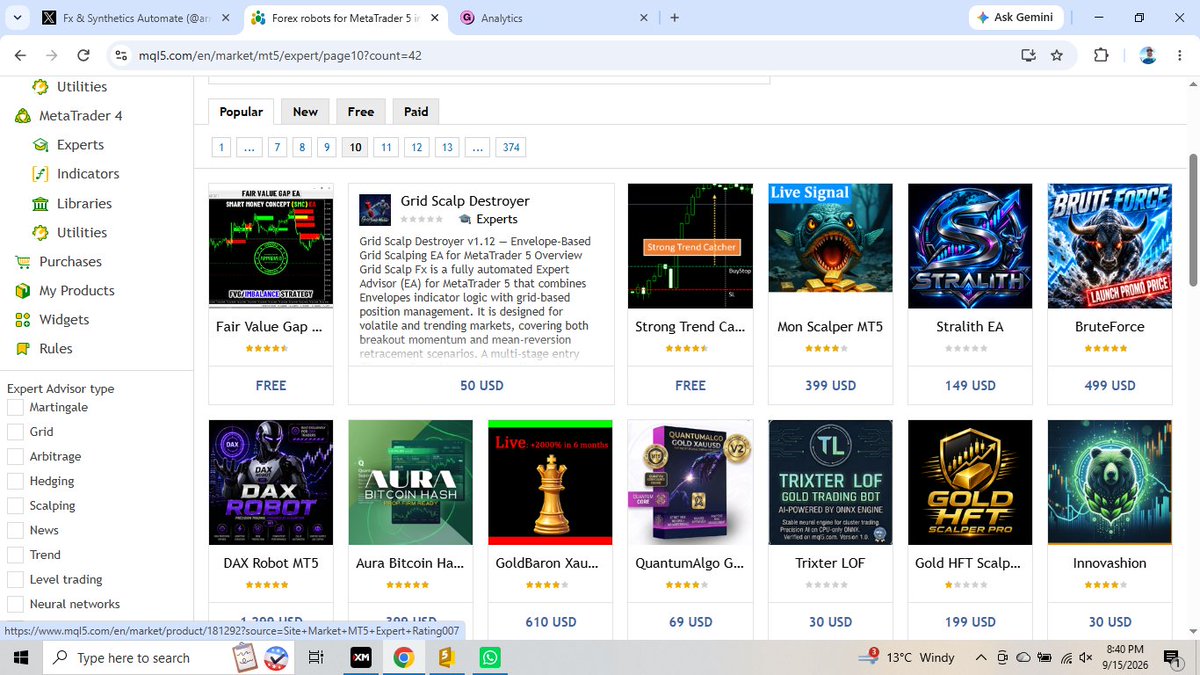This screenshot has height=675, width=1200.
Task: Switch to the New products tab
Action: coord(305,112)
